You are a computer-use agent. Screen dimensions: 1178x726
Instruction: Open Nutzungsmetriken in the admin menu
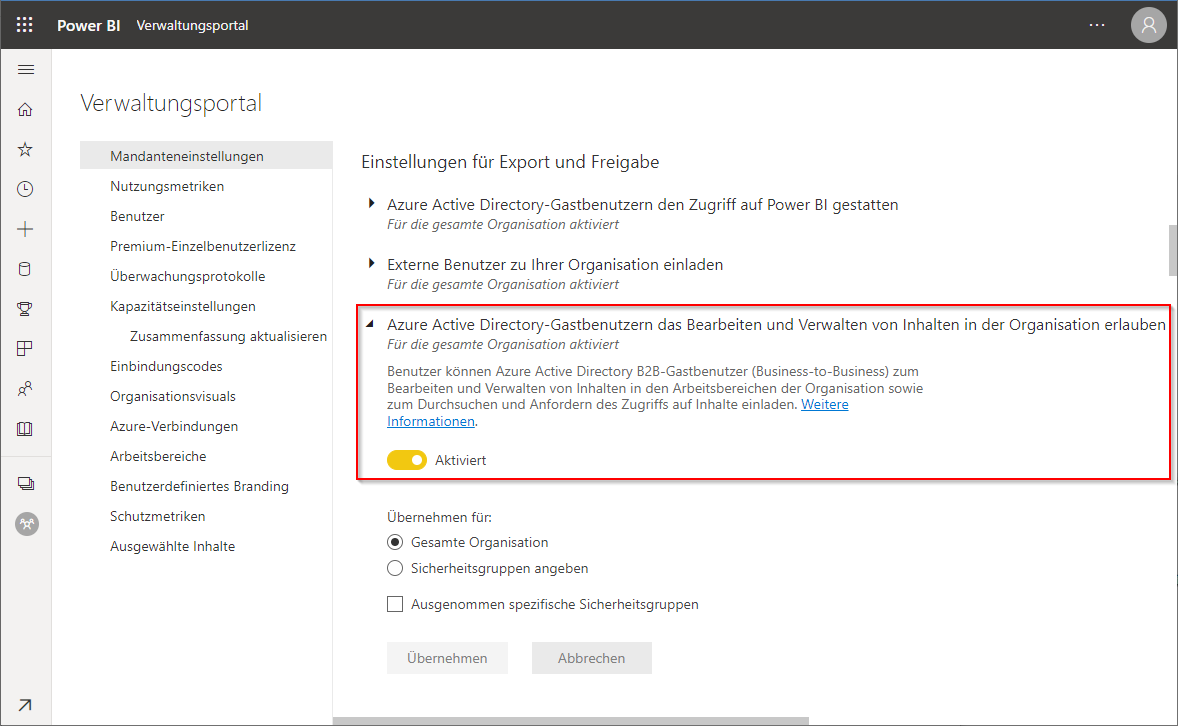click(167, 186)
